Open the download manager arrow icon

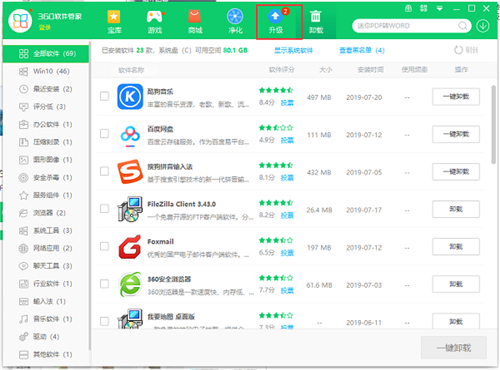[x=483, y=26]
